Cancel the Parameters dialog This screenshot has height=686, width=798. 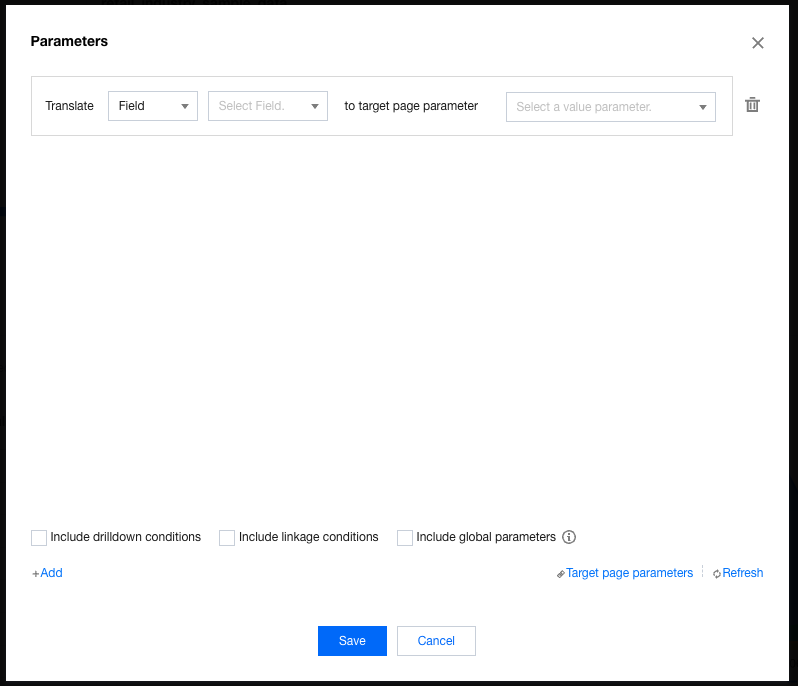[x=436, y=641]
